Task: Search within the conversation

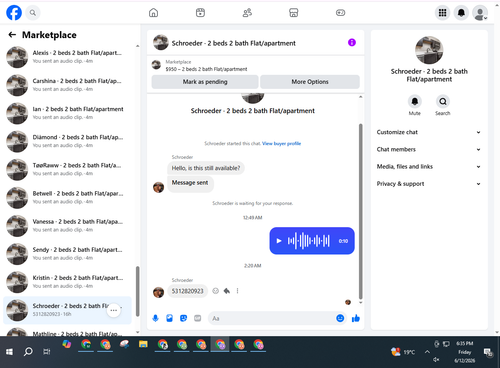Action: pos(443,101)
